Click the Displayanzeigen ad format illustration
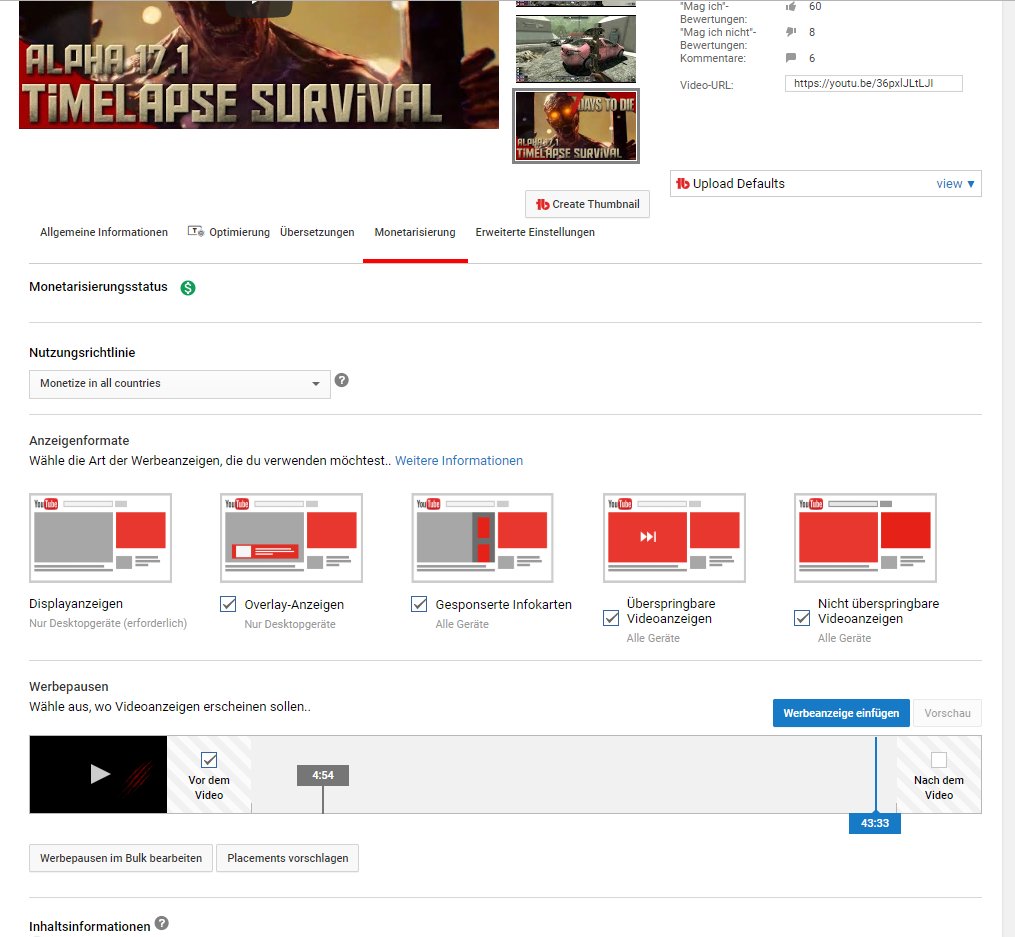Viewport: 1015px width, 937px height. pyautogui.click(x=100, y=538)
